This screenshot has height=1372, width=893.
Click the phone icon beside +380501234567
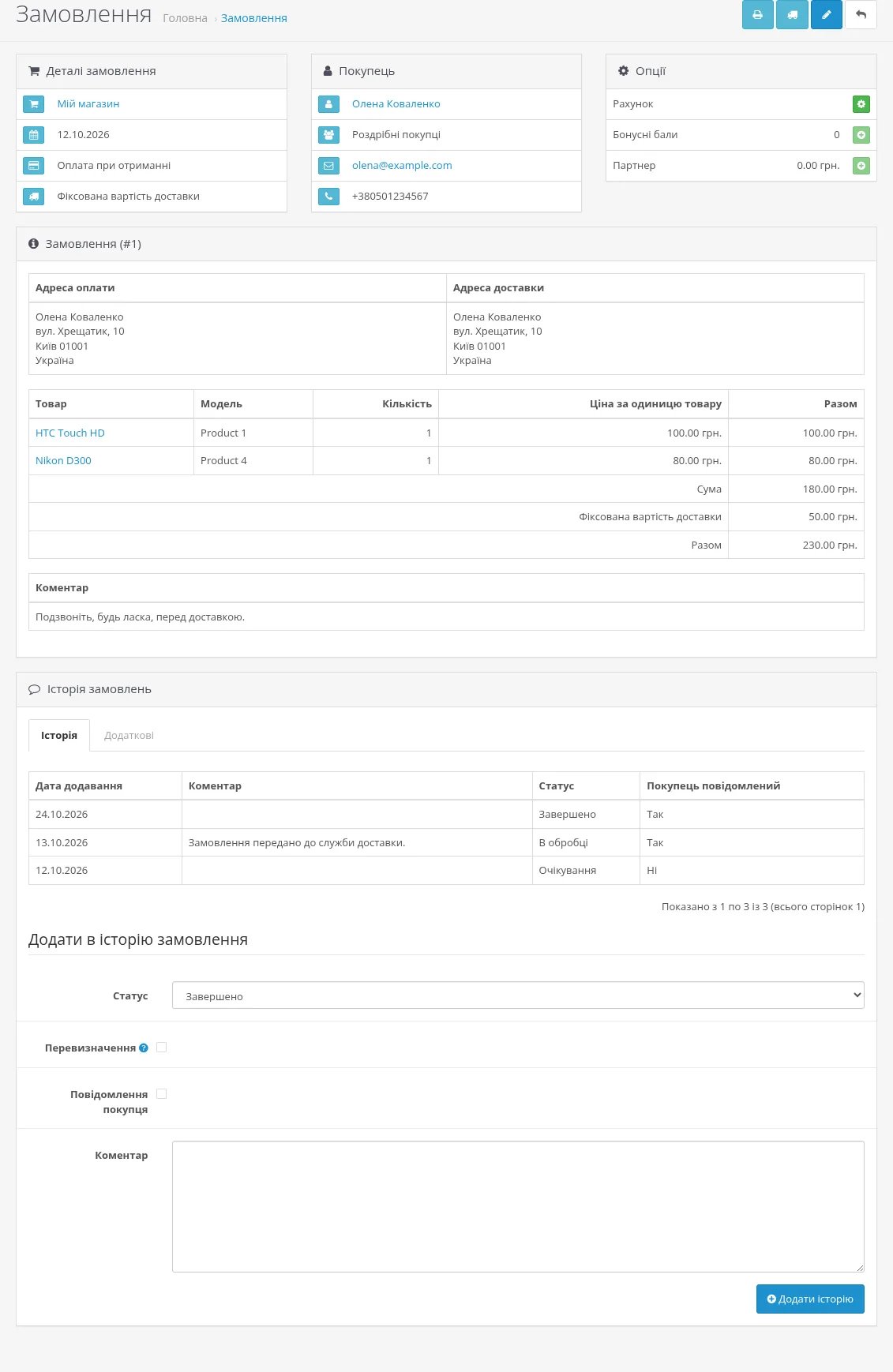coord(328,197)
